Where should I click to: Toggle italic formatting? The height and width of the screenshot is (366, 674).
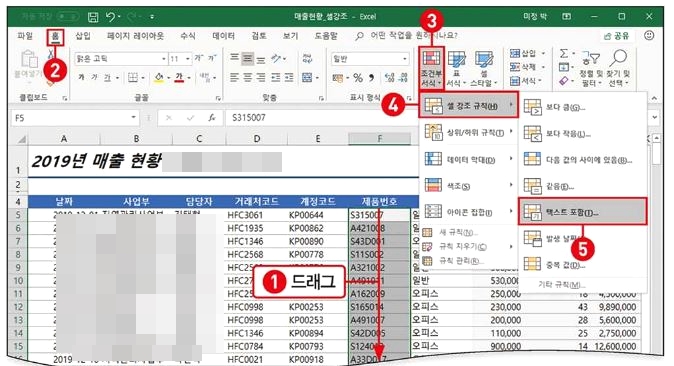coord(94,77)
